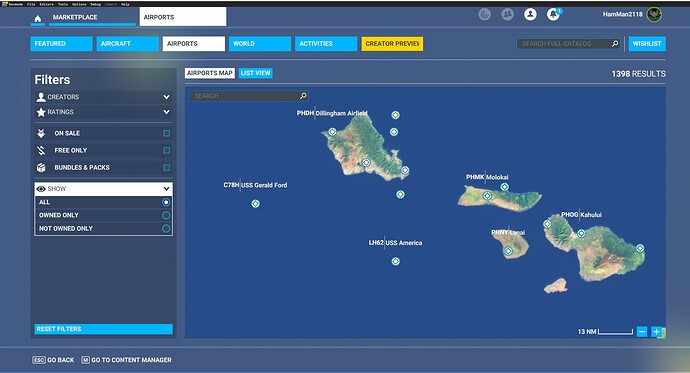Switch to the Activities category tab
This screenshot has width=690, height=373.
coord(326,44)
